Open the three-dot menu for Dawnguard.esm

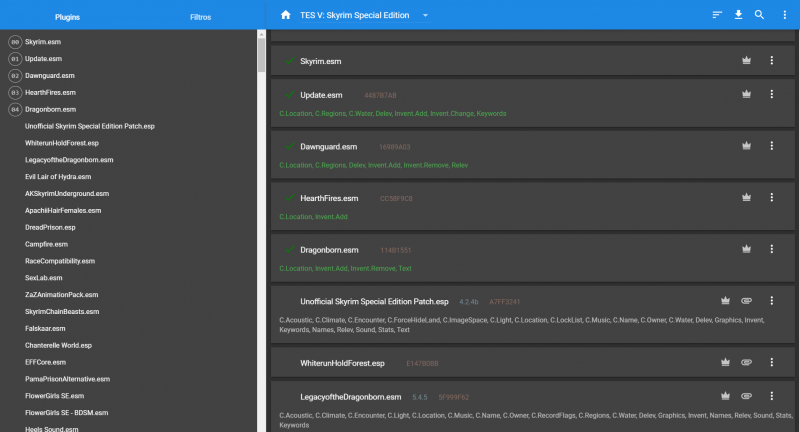pos(771,146)
